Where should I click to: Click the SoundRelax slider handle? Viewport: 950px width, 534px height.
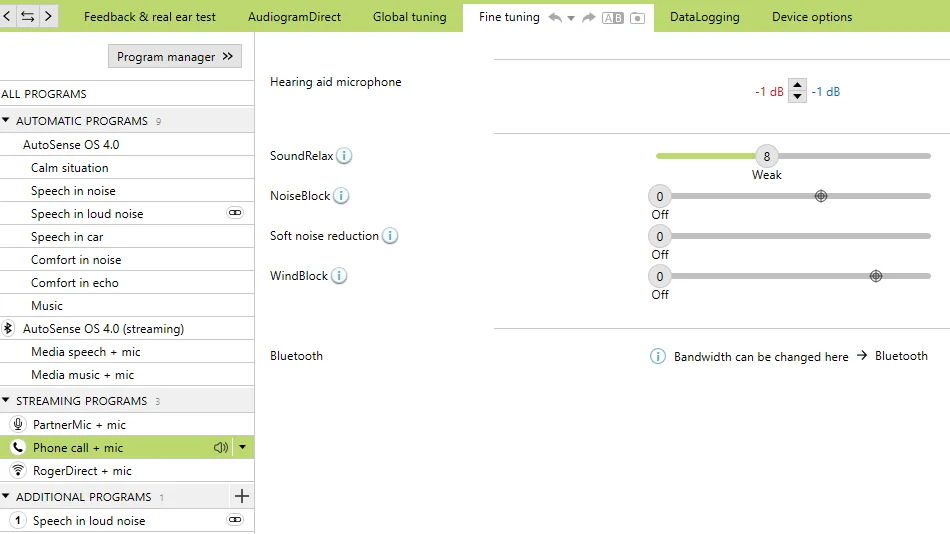pos(766,156)
